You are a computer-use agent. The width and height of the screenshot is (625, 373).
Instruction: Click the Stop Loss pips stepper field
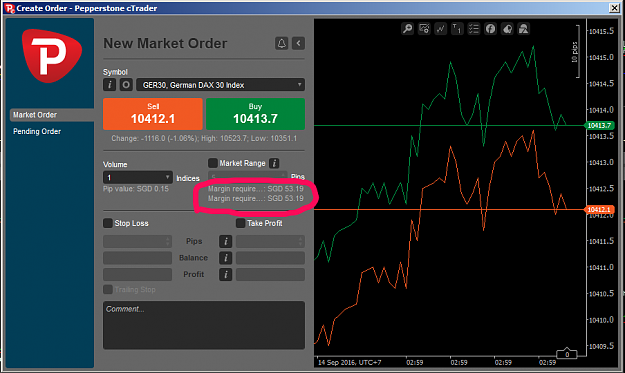(138, 241)
